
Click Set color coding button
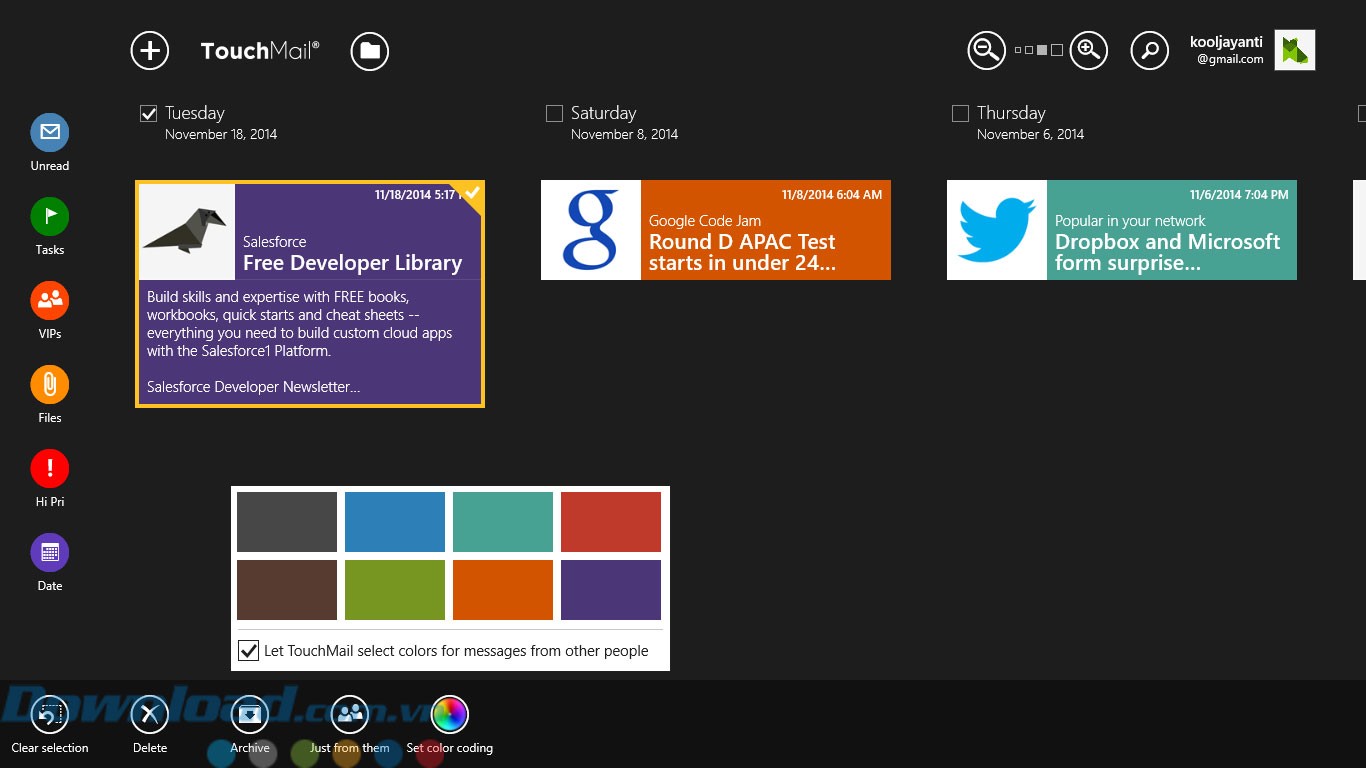450,715
